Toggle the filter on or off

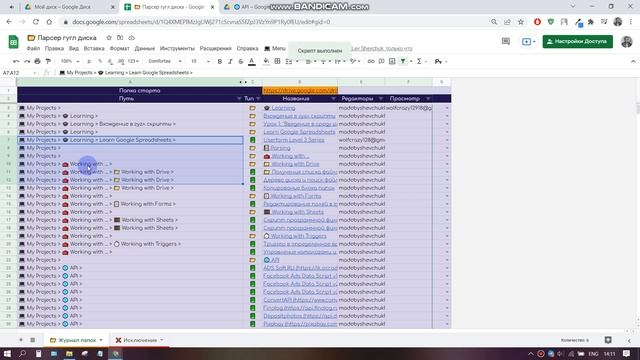(403, 61)
